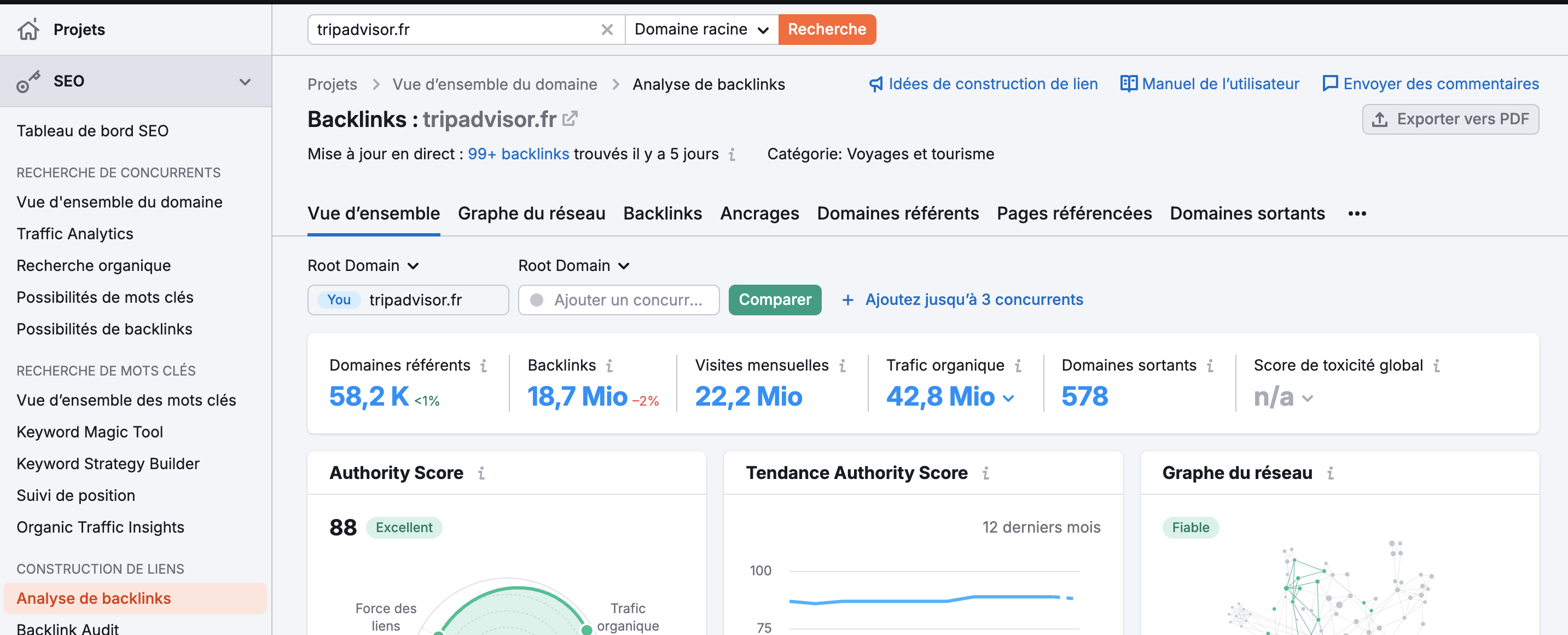This screenshot has width=1568, height=635.
Task: Click the Projets breadcrumb link
Action: [332, 85]
